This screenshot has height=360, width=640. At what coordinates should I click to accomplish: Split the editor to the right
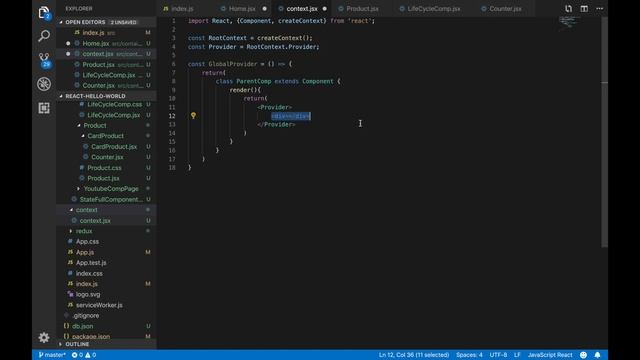coord(584,9)
